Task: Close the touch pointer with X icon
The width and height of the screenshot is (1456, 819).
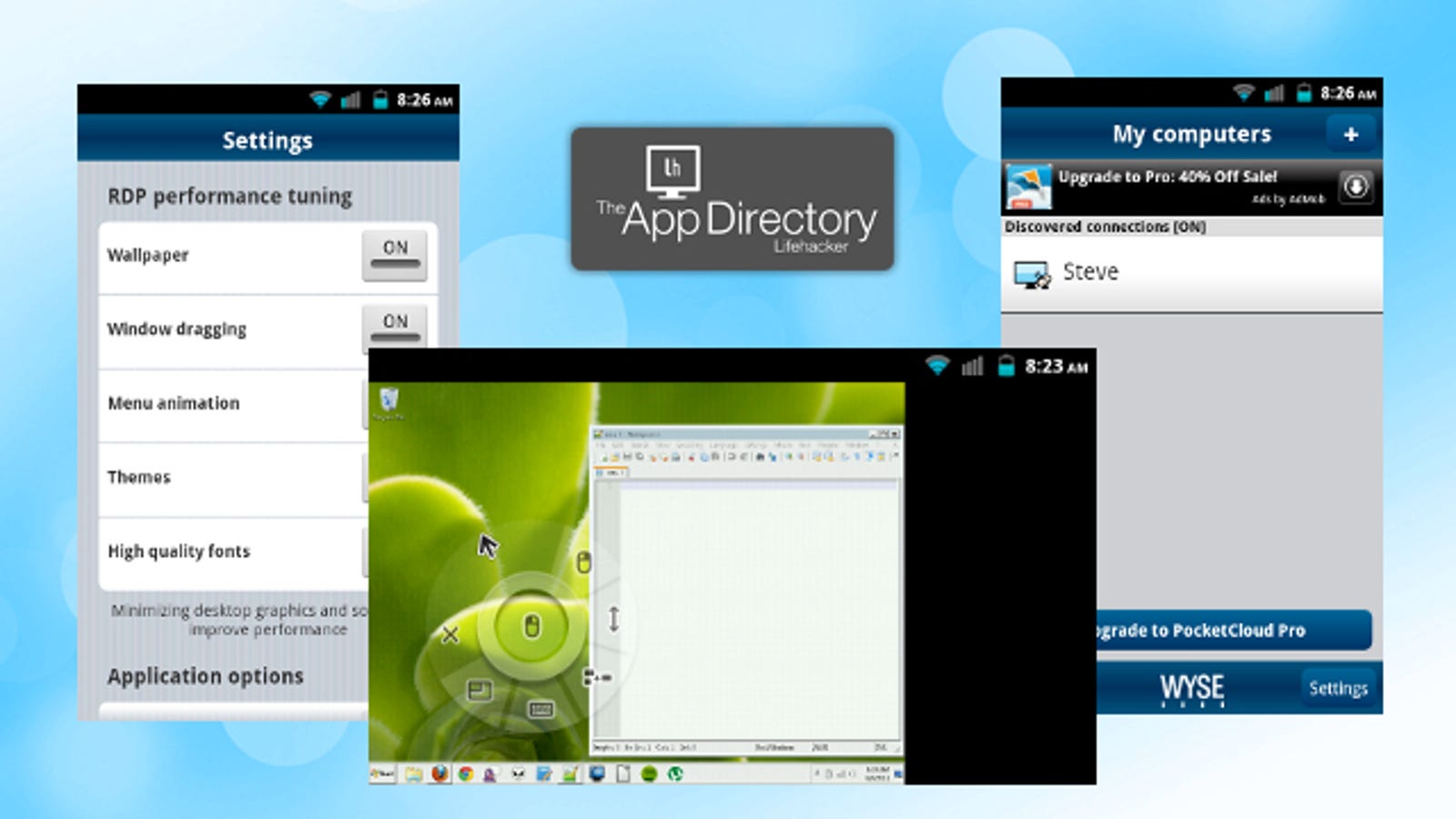Action: tap(450, 634)
